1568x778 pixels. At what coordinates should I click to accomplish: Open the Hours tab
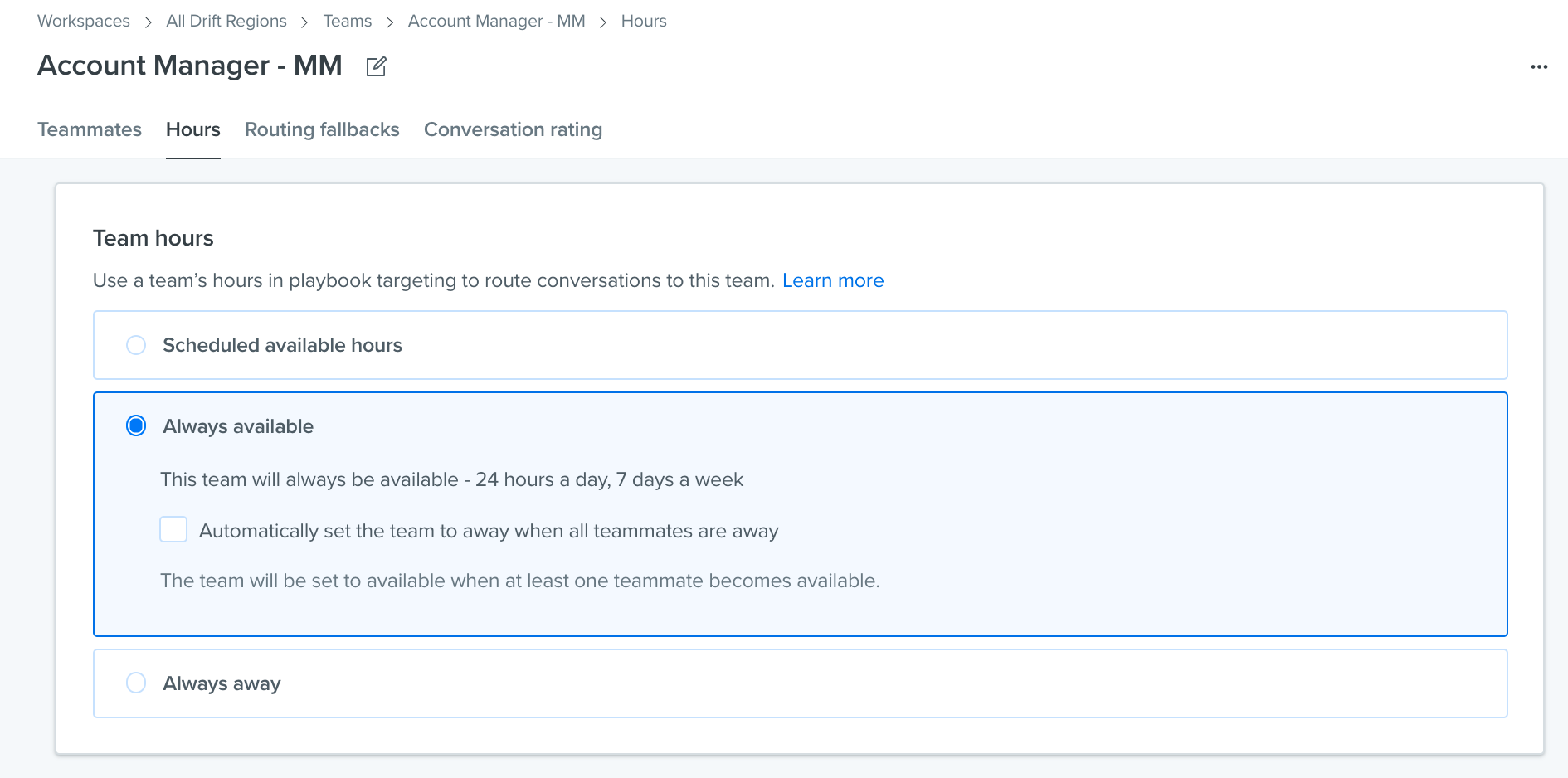(x=193, y=129)
